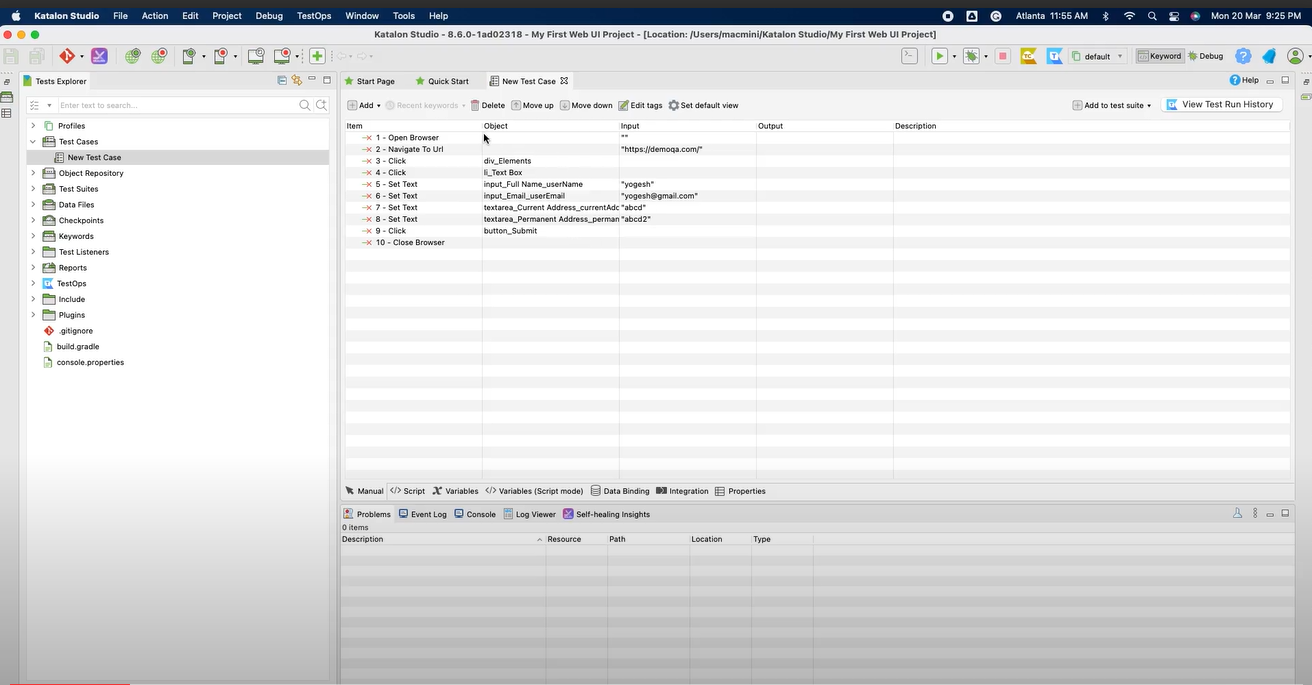Select build.gradle in Tests Explorer

point(78,346)
